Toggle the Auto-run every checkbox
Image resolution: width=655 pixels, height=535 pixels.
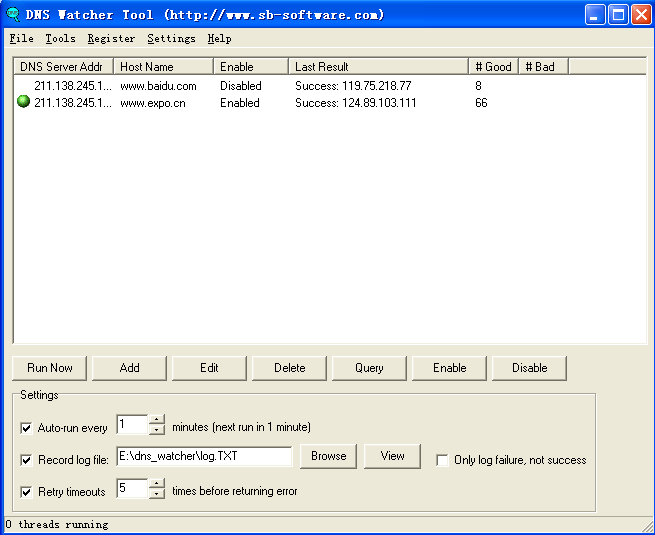[26, 428]
